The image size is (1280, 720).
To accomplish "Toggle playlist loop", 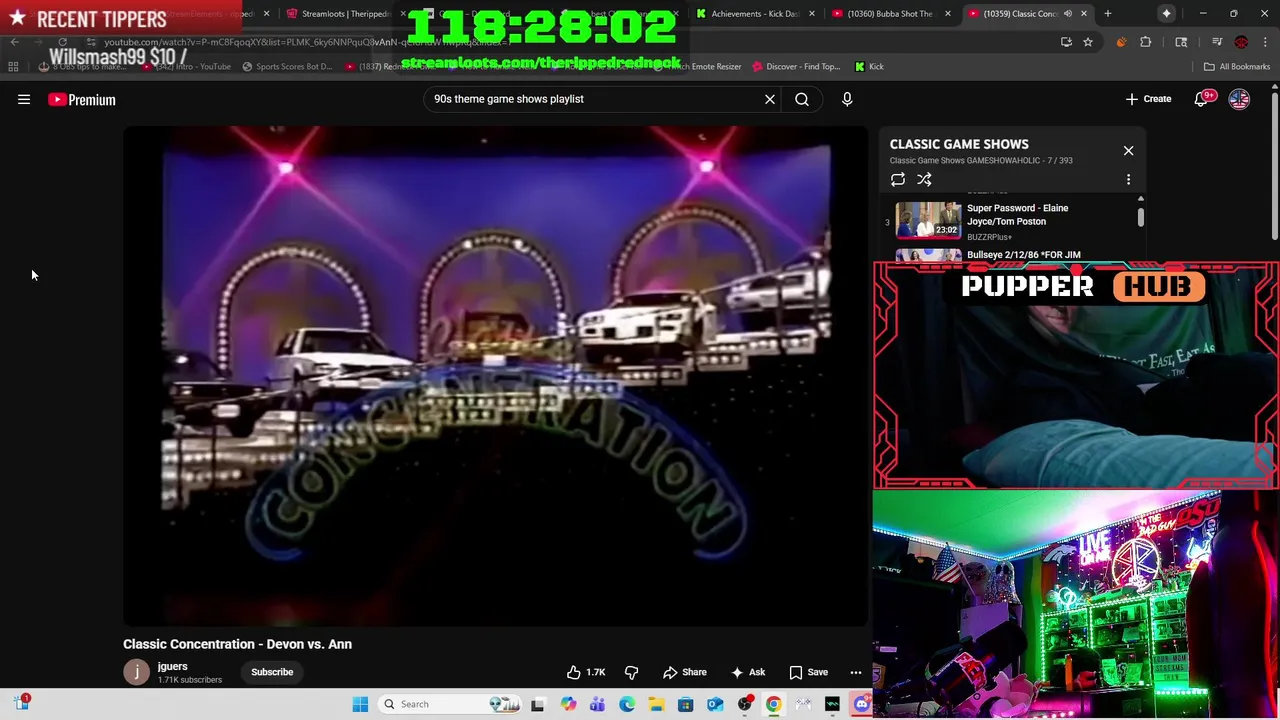I will pos(898,180).
